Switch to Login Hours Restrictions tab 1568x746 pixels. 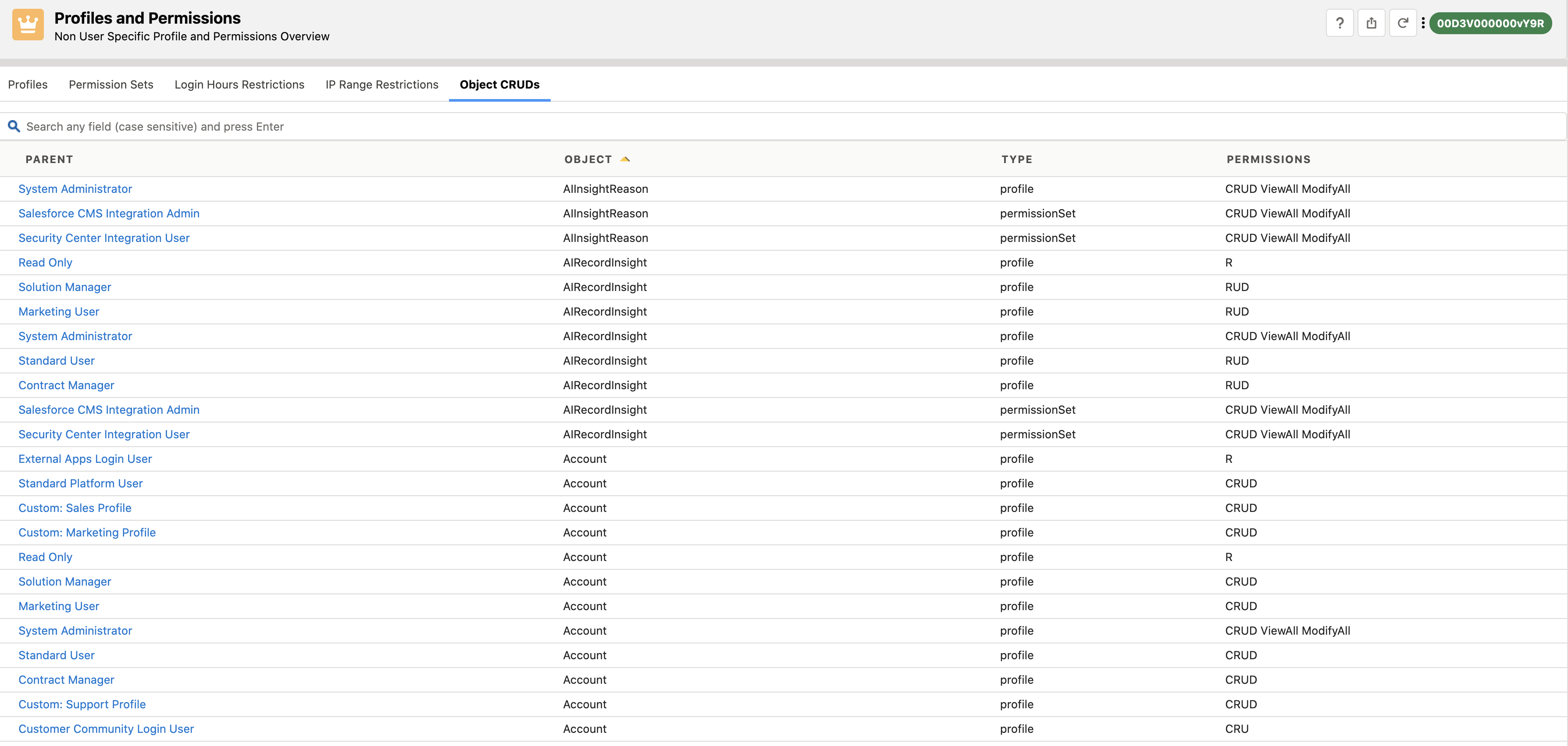coord(239,85)
